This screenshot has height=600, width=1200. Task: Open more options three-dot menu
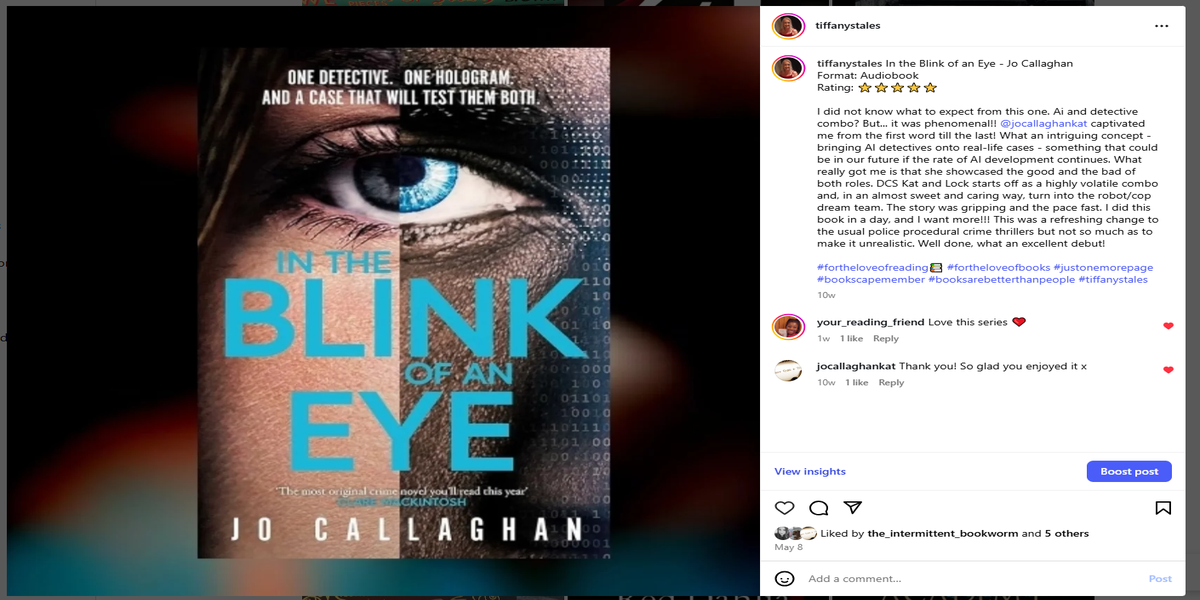1161,25
